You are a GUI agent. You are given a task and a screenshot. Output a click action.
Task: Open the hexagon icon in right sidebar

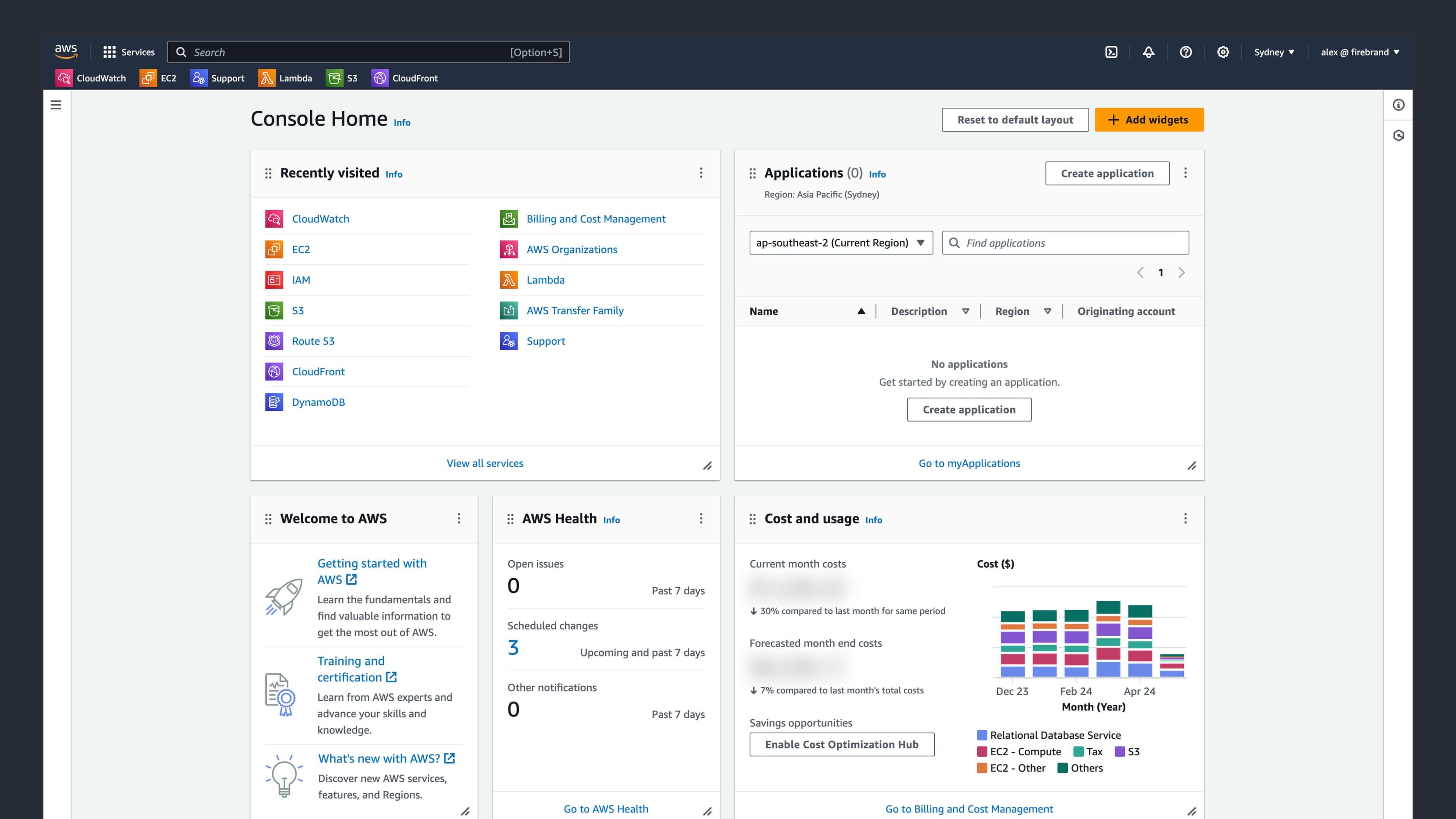click(x=1398, y=135)
